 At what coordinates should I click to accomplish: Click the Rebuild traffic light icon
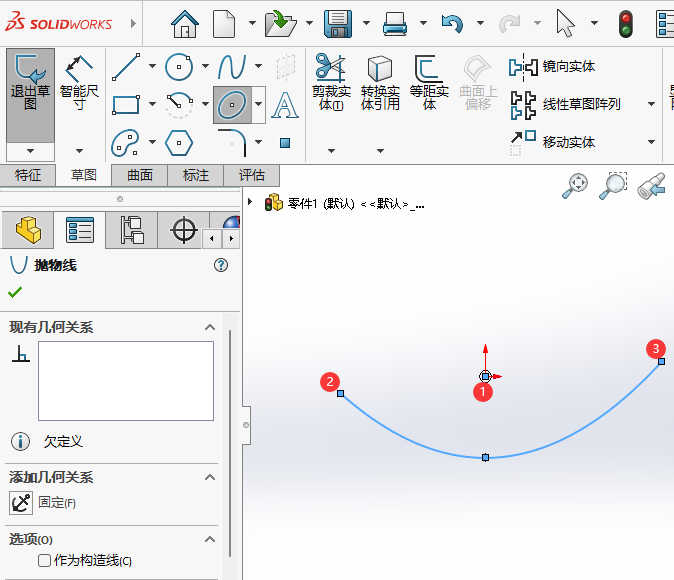tap(626, 24)
